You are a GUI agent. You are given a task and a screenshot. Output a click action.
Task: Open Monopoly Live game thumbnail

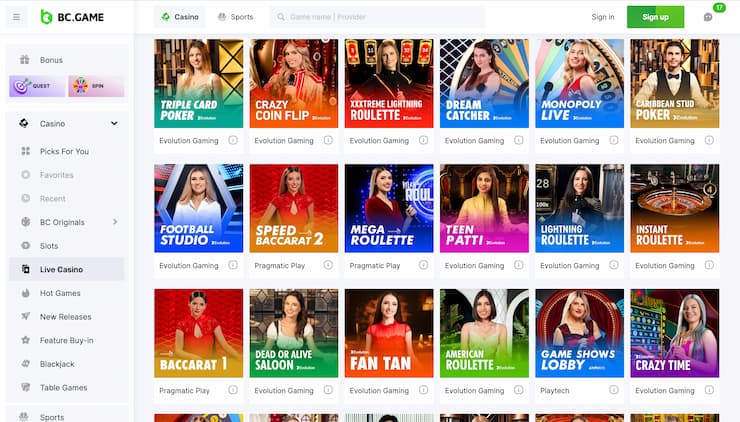pos(580,84)
